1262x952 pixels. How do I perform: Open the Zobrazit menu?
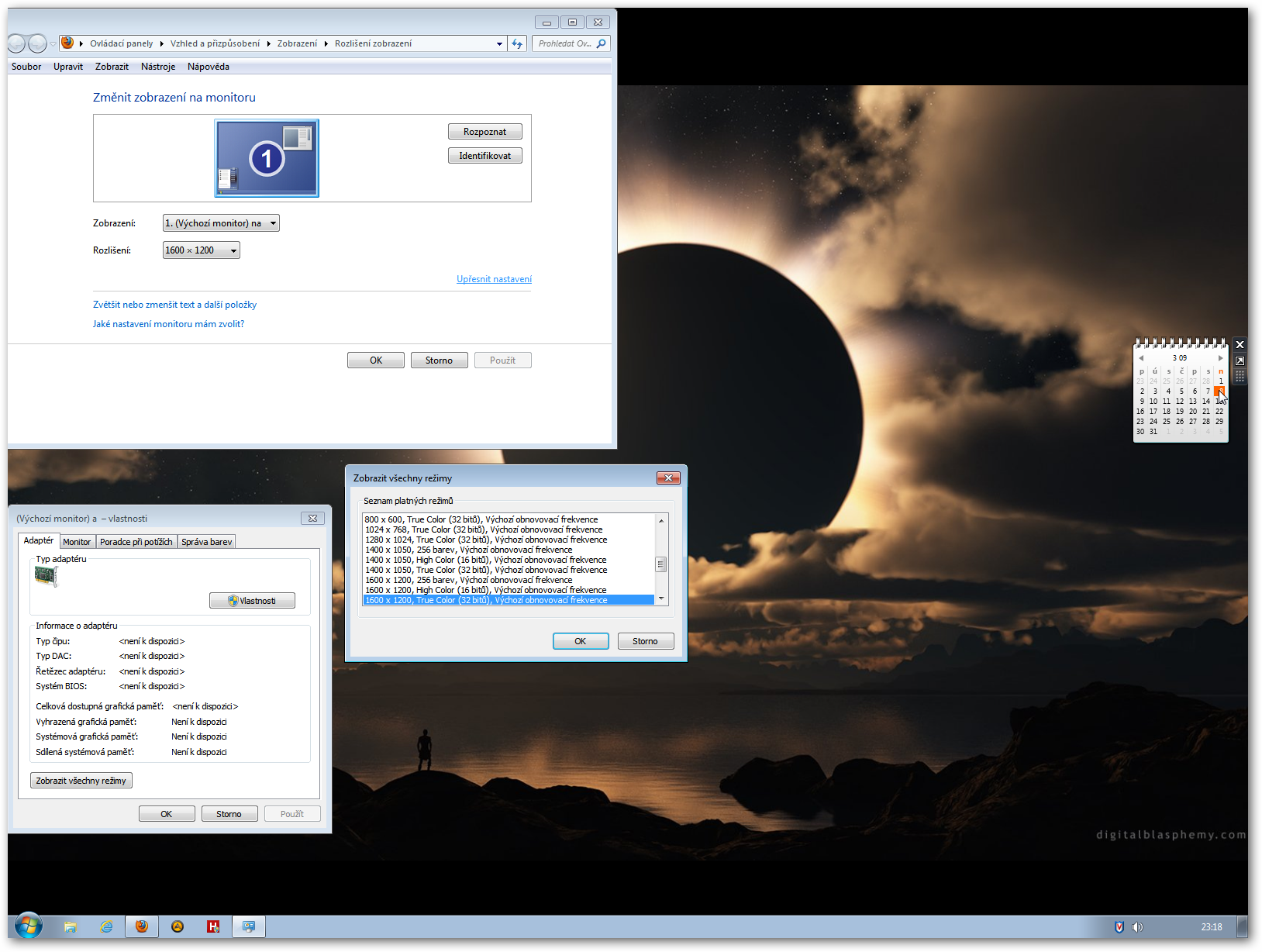[112, 67]
